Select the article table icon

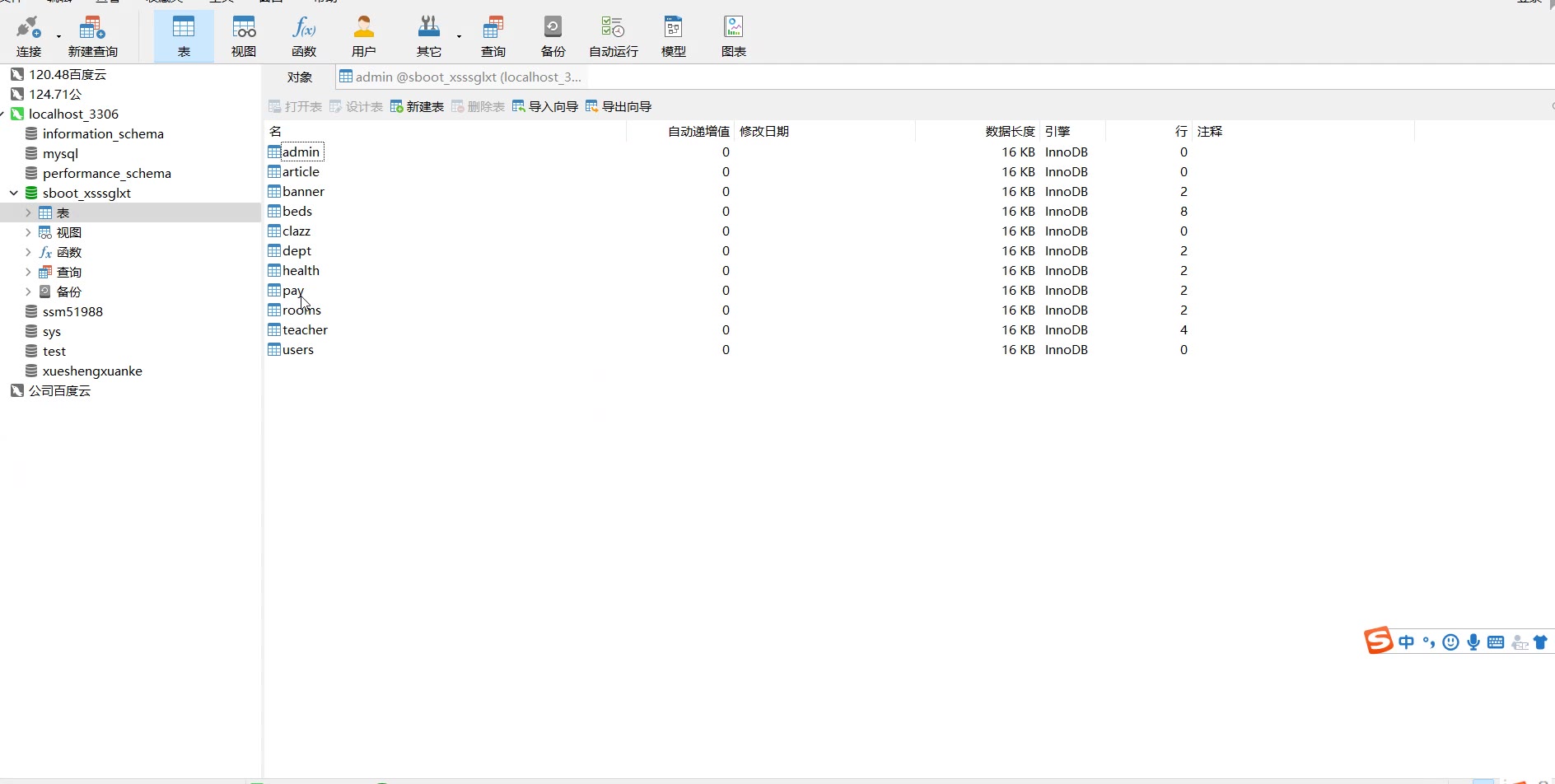274,171
